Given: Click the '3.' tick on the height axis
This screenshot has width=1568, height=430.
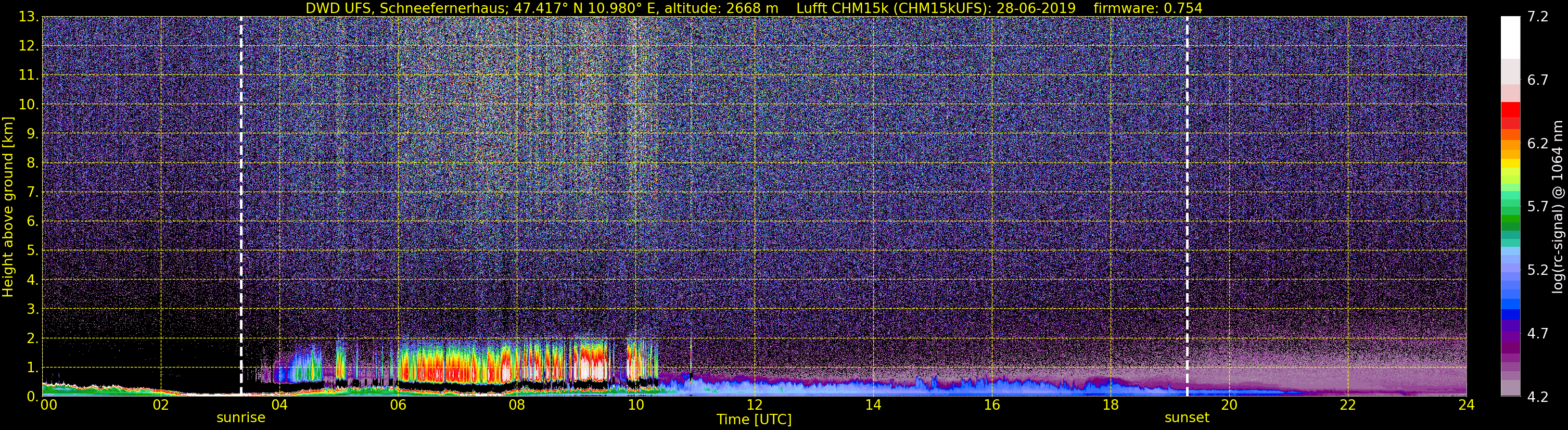Looking at the screenshot, I should (x=32, y=309).
